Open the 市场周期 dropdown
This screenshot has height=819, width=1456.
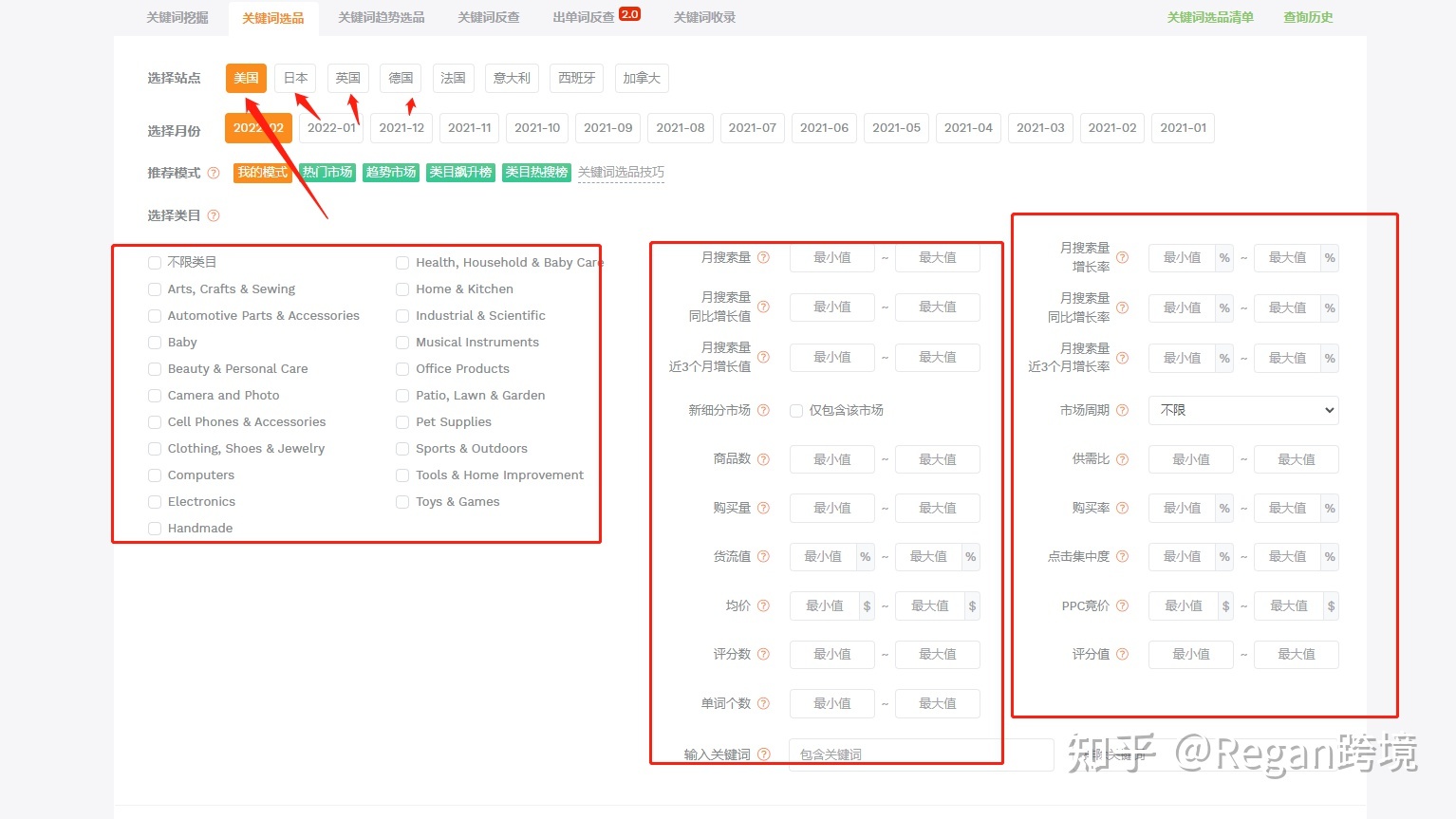click(x=1243, y=411)
